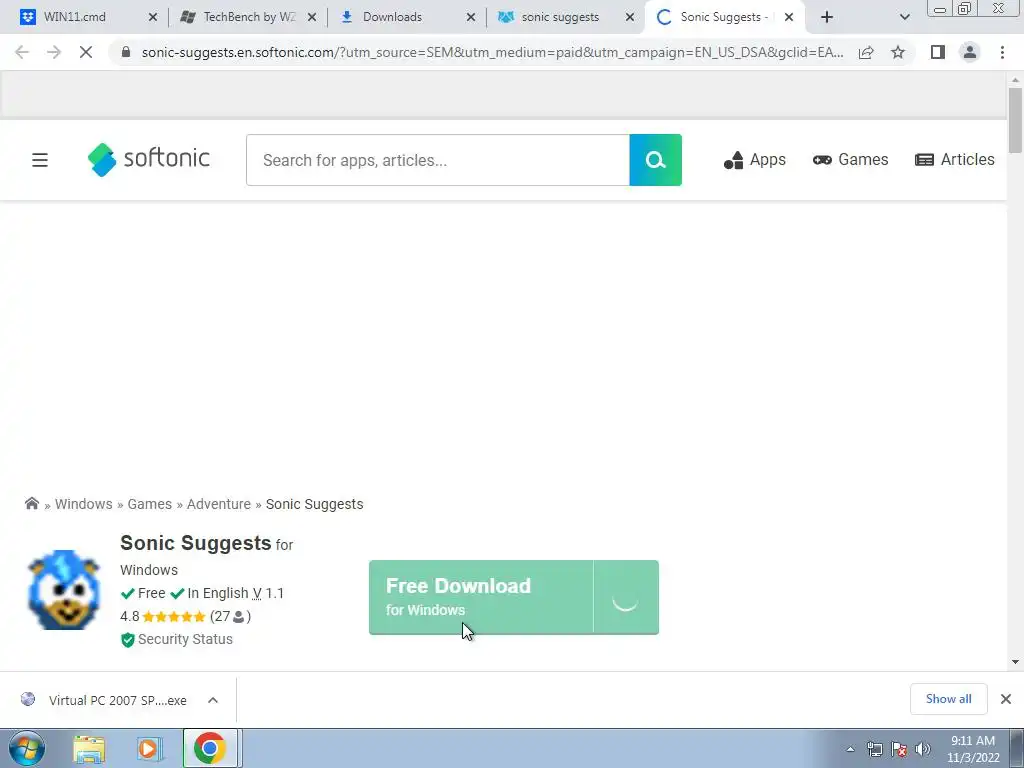Follow the Games breadcrumb link
The width and height of the screenshot is (1024, 768).
coord(150,504)
